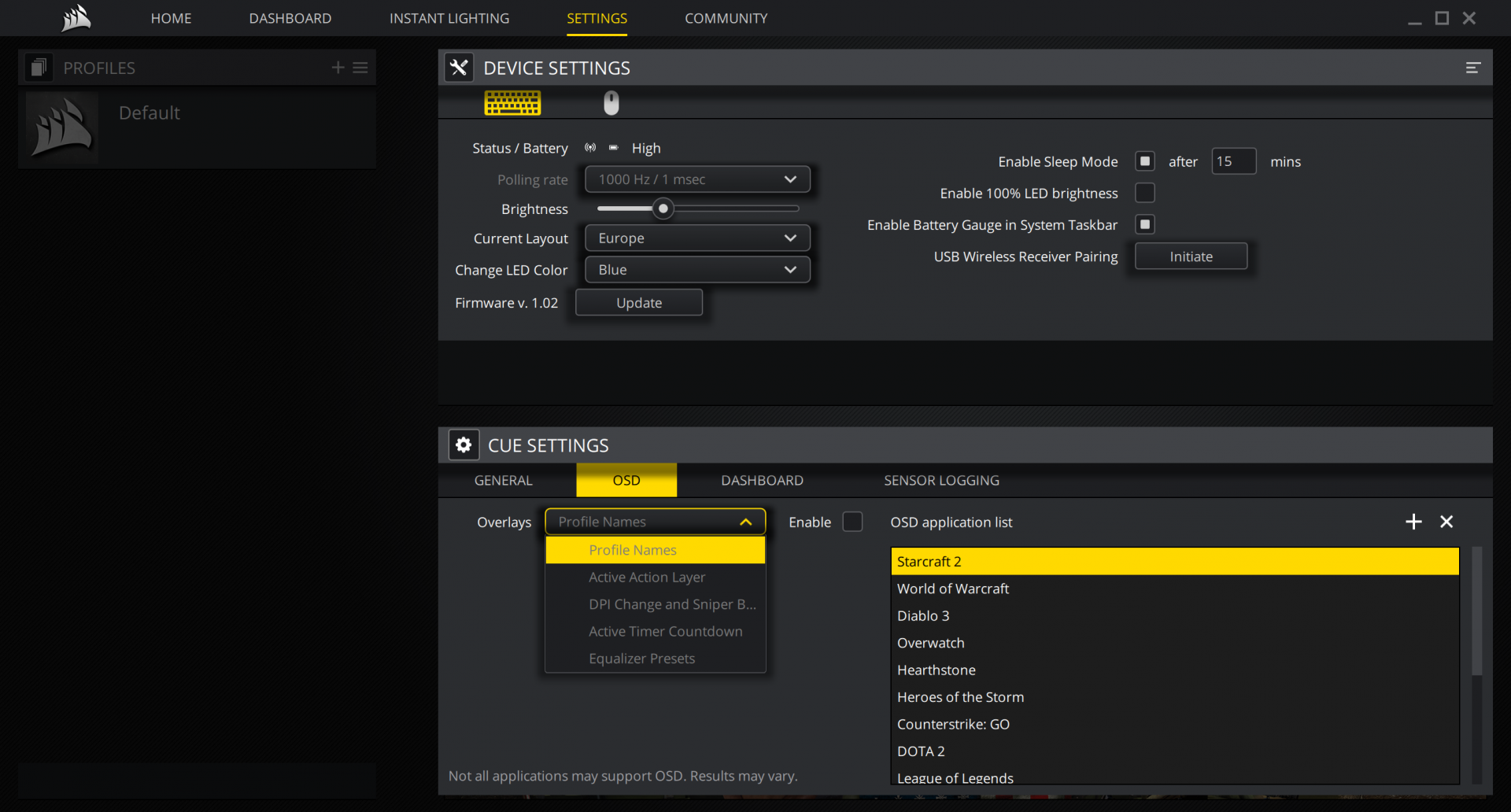Select the mouse device icon

611,103
